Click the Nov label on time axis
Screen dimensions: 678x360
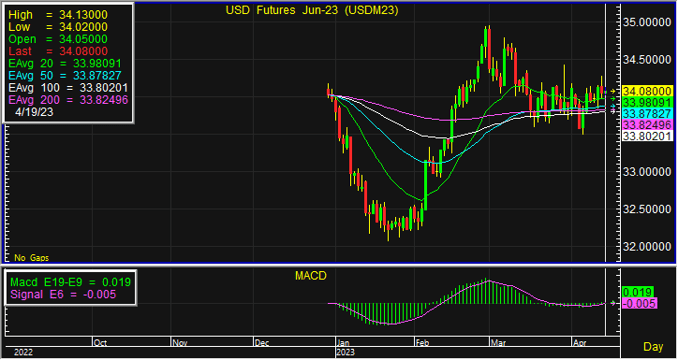tap(179, 343)
